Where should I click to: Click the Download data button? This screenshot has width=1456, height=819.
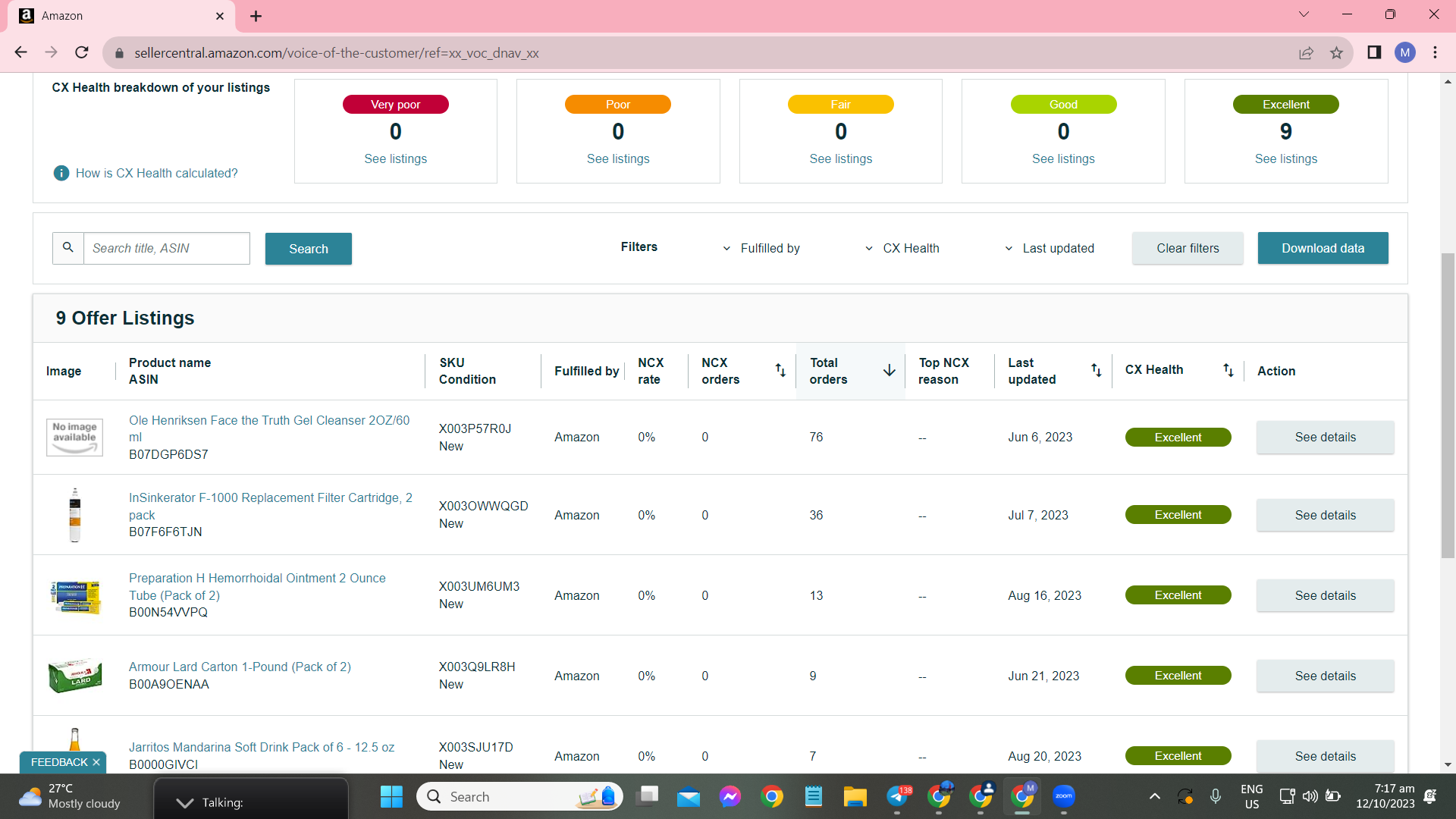1323,248
